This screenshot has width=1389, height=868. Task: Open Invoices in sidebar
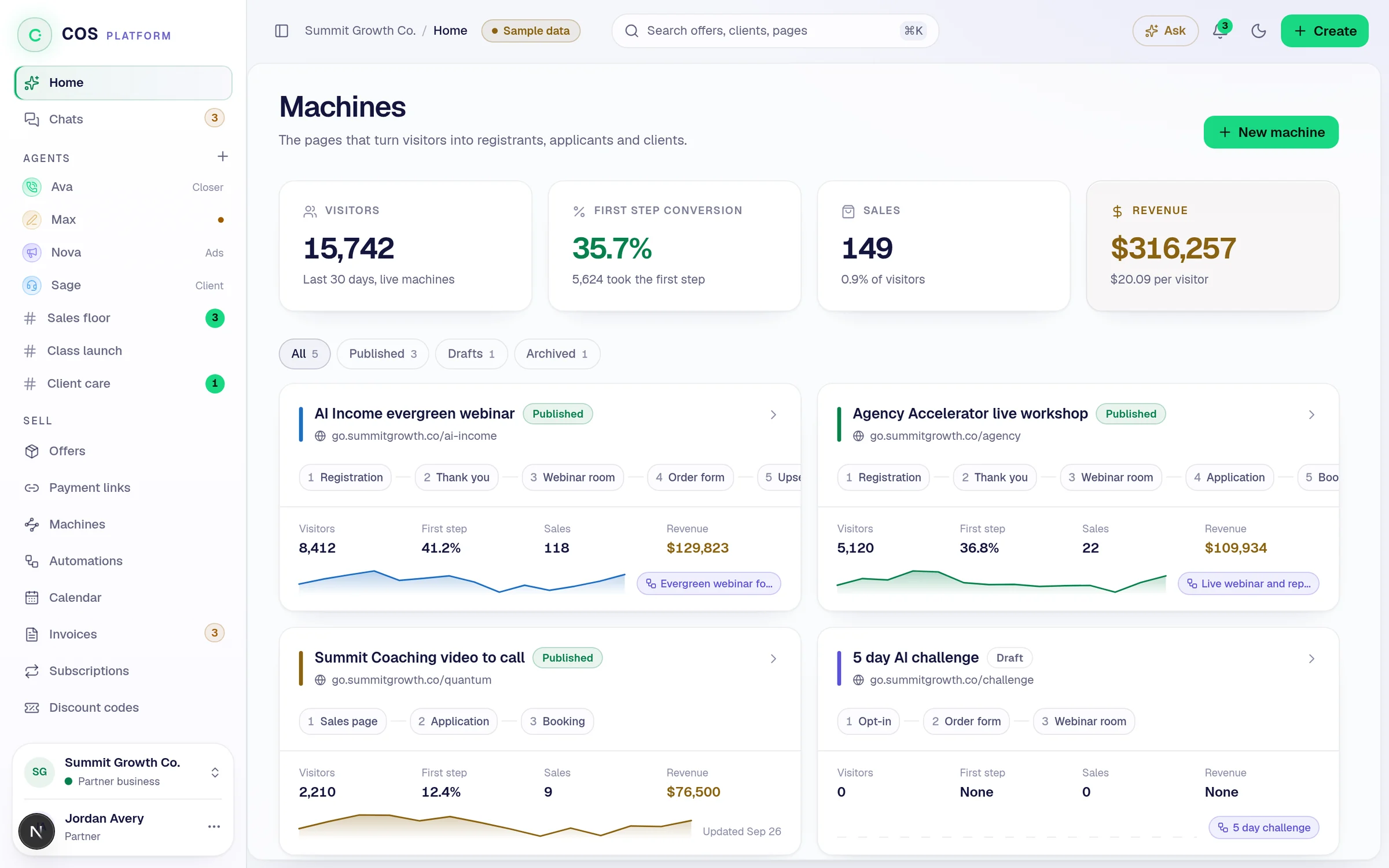tap(123, 634)
